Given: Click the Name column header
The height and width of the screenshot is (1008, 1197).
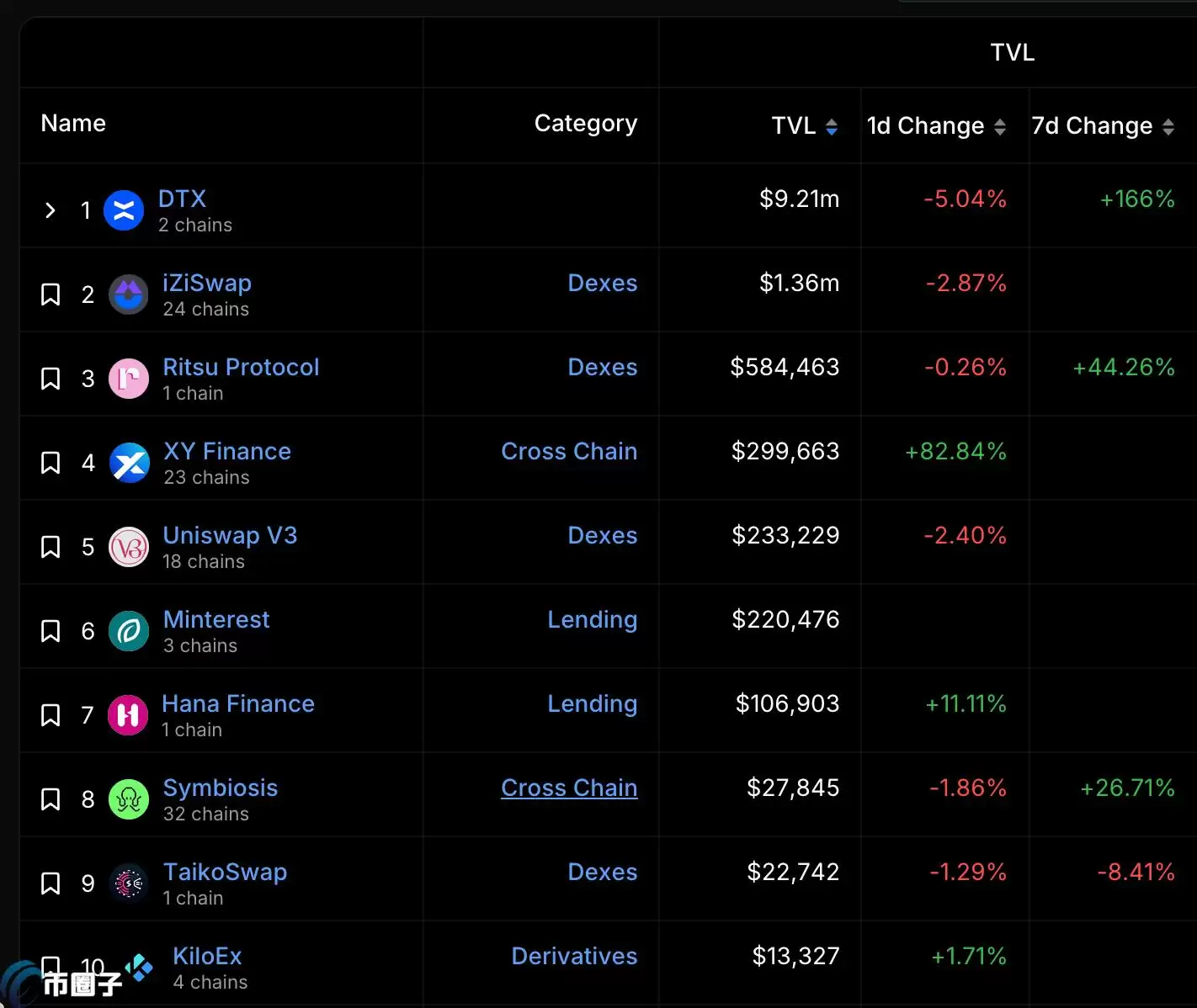Looking at the screenshot, I should point(73,124).
